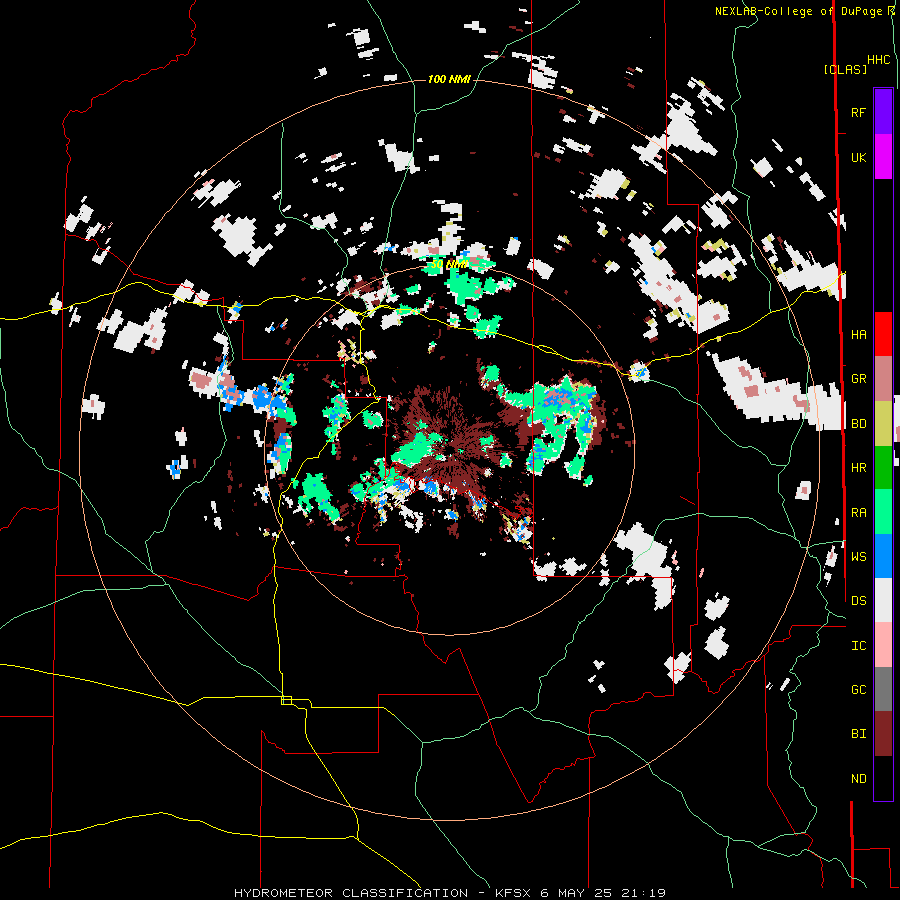Click the HA red legend swatch
Image resolution: width=900 pixels, height=900 pixels.
(883, 334)
